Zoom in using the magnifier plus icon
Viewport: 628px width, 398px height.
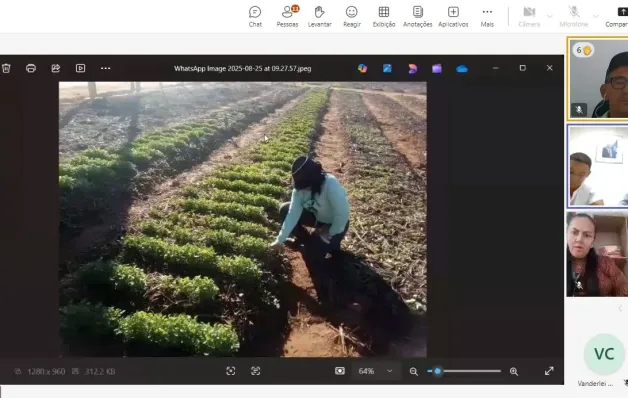(x=514, y=372)
